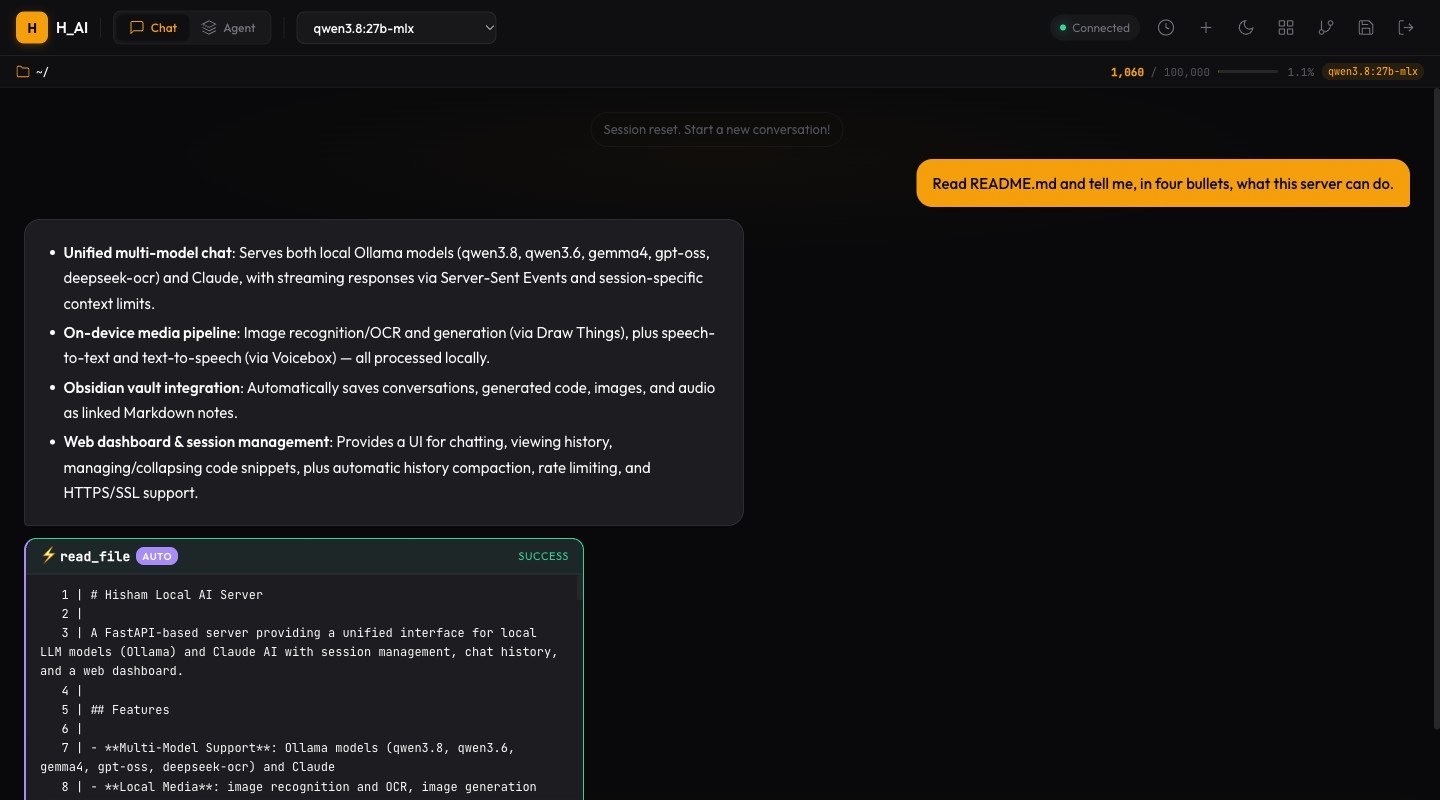Click the 'Session reset' notice
Image resolution: width=1440 pixels, height=800 pixels.
click(716, 129)
